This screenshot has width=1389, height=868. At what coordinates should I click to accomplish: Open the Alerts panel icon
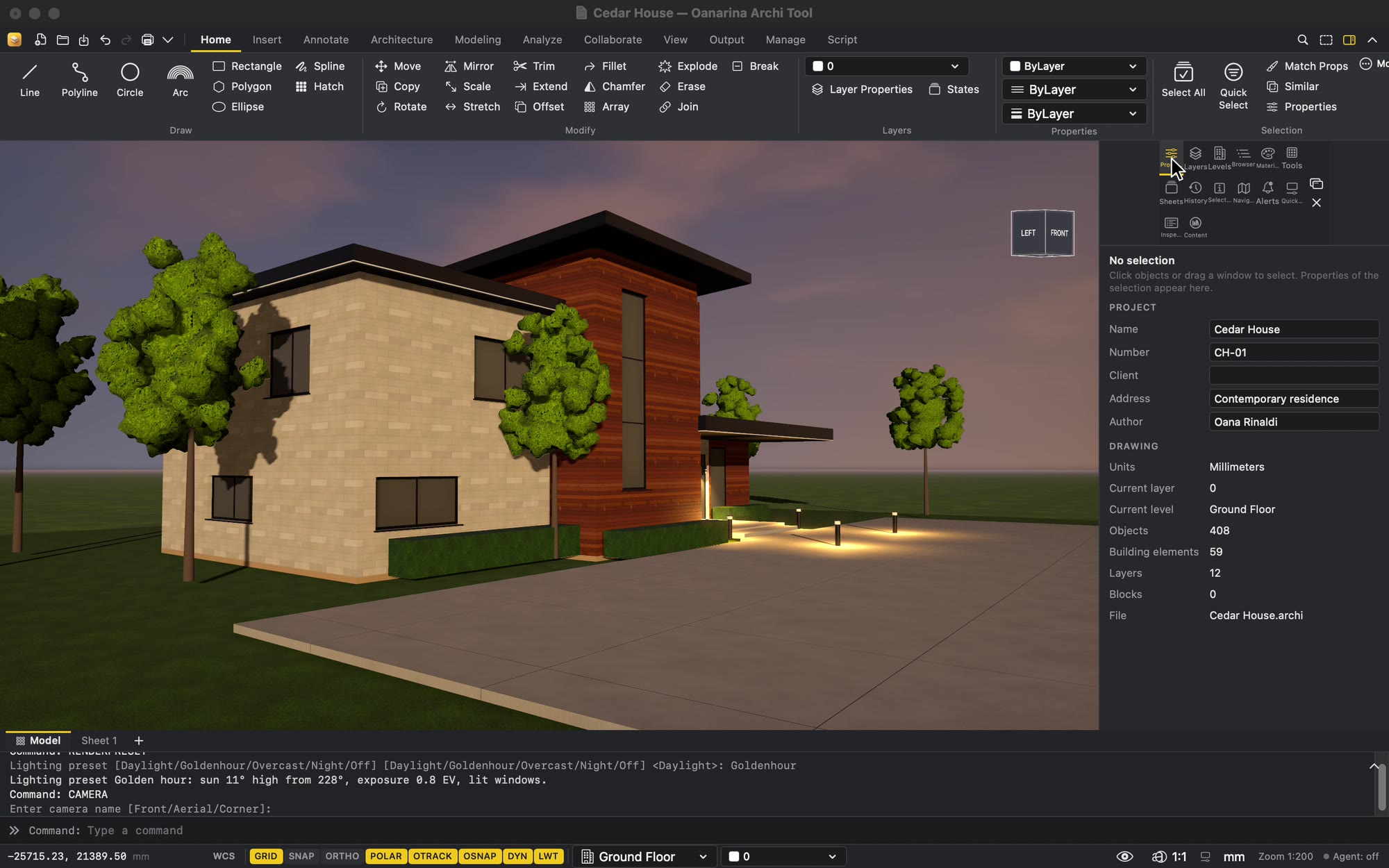pos(1267,192)
